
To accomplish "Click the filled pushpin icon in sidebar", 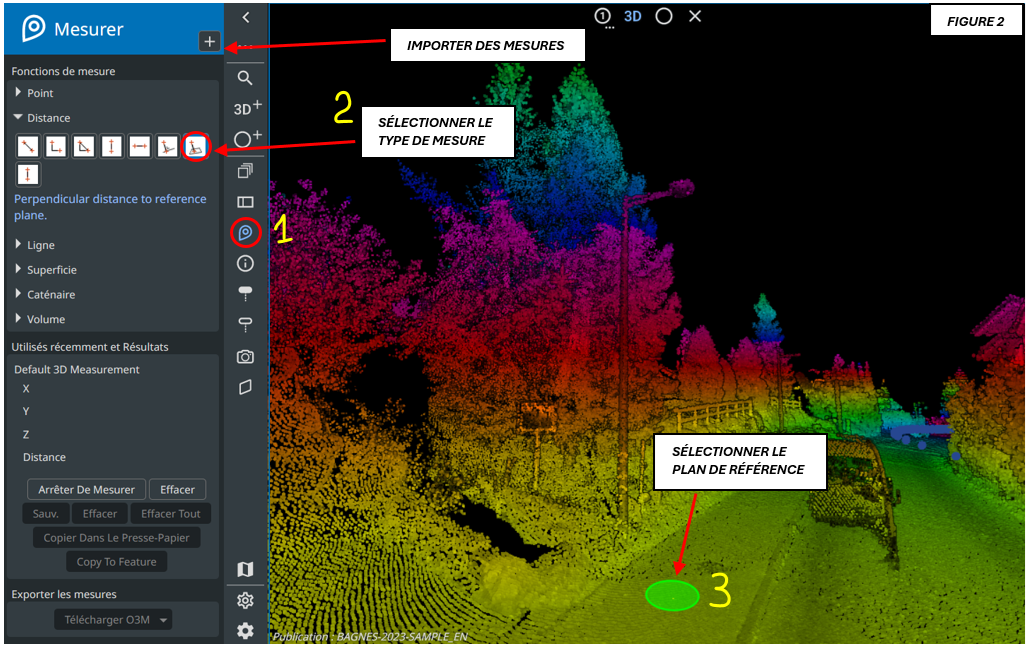I will pos(245,293).
